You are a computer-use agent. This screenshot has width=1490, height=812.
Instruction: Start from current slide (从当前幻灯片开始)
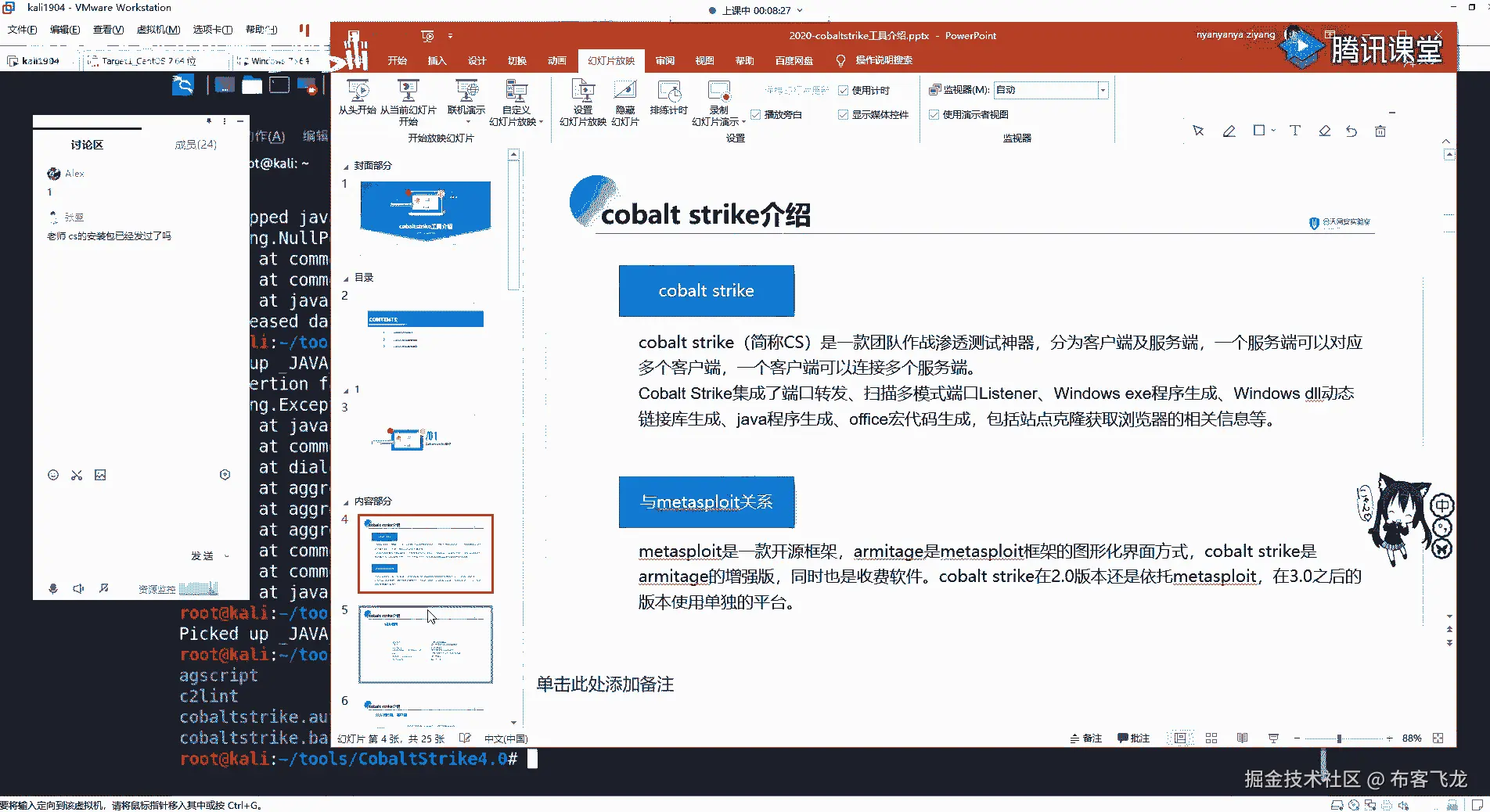coord(408,102)
